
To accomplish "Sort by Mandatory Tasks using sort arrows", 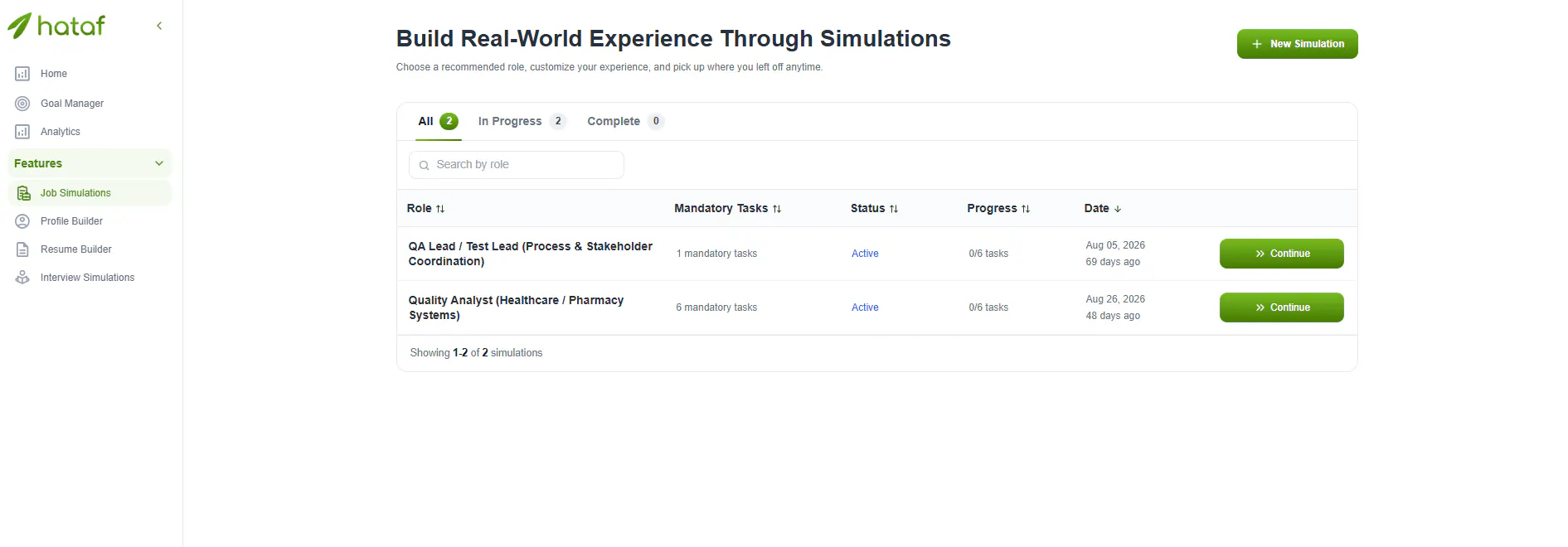I will point(777,209).
